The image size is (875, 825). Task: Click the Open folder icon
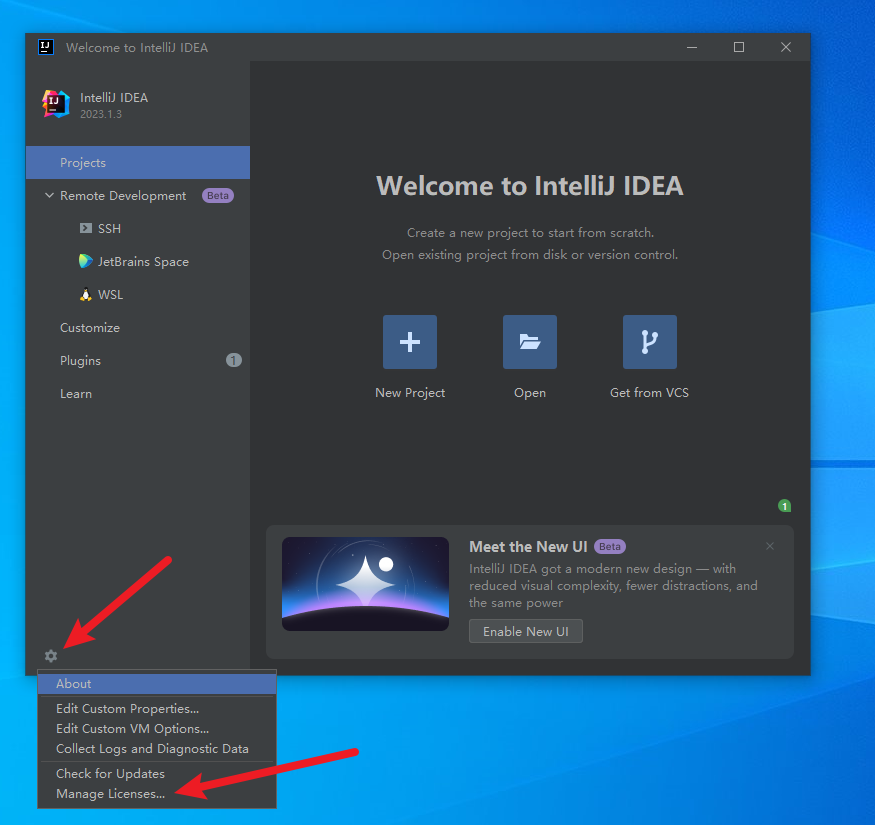click(x=530, y=342)
